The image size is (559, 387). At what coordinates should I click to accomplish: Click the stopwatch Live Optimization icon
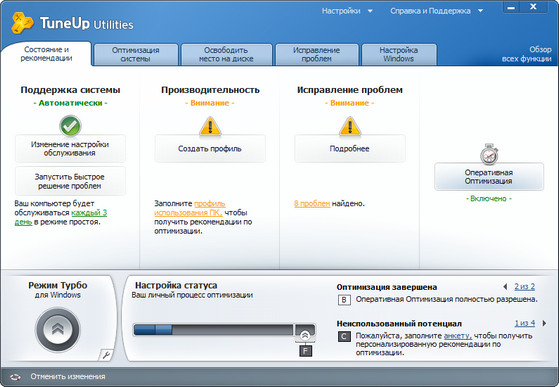click(x=489, y=154)
